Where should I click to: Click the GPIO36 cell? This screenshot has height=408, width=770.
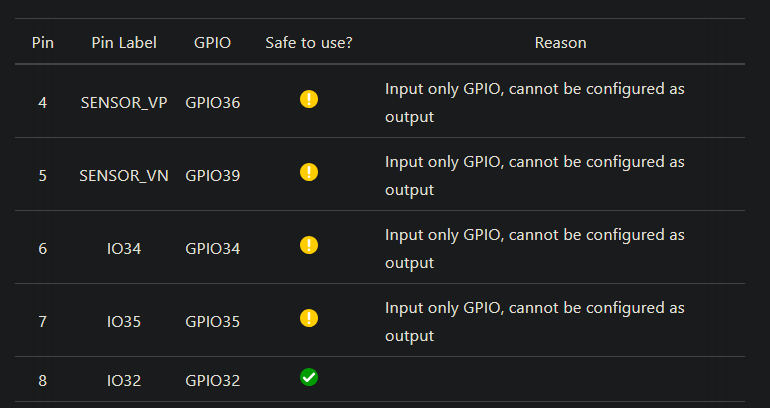point(212,103)
